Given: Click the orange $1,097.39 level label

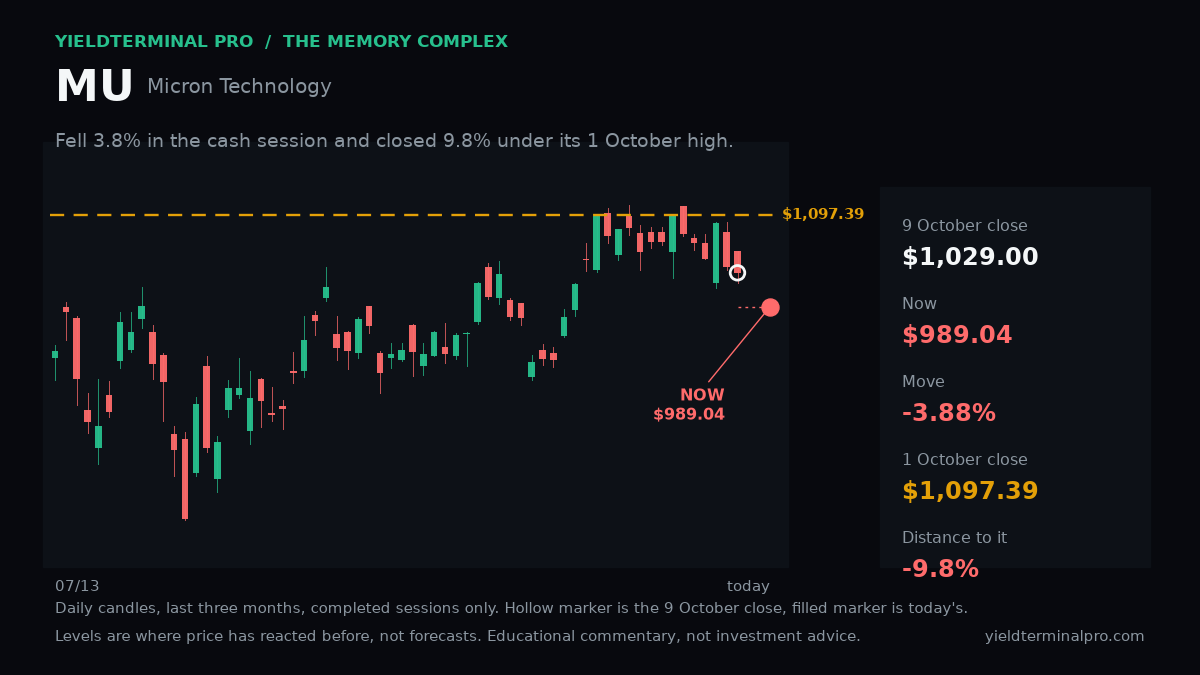Looking at the screenshot, I should pyautogui.click(x=823, y=214).
